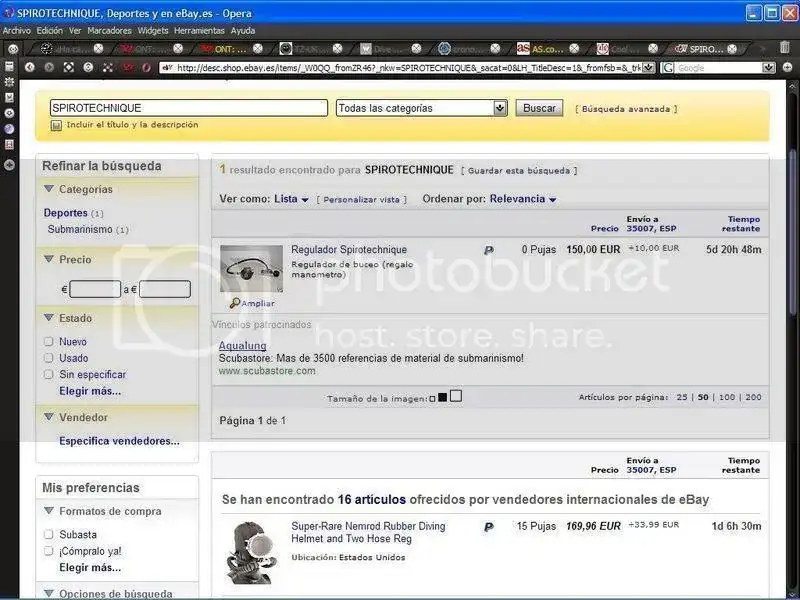Screen dimensions: 800x600
Task: Collapse the Precio section triangle
Action: [x=49, y=259]
